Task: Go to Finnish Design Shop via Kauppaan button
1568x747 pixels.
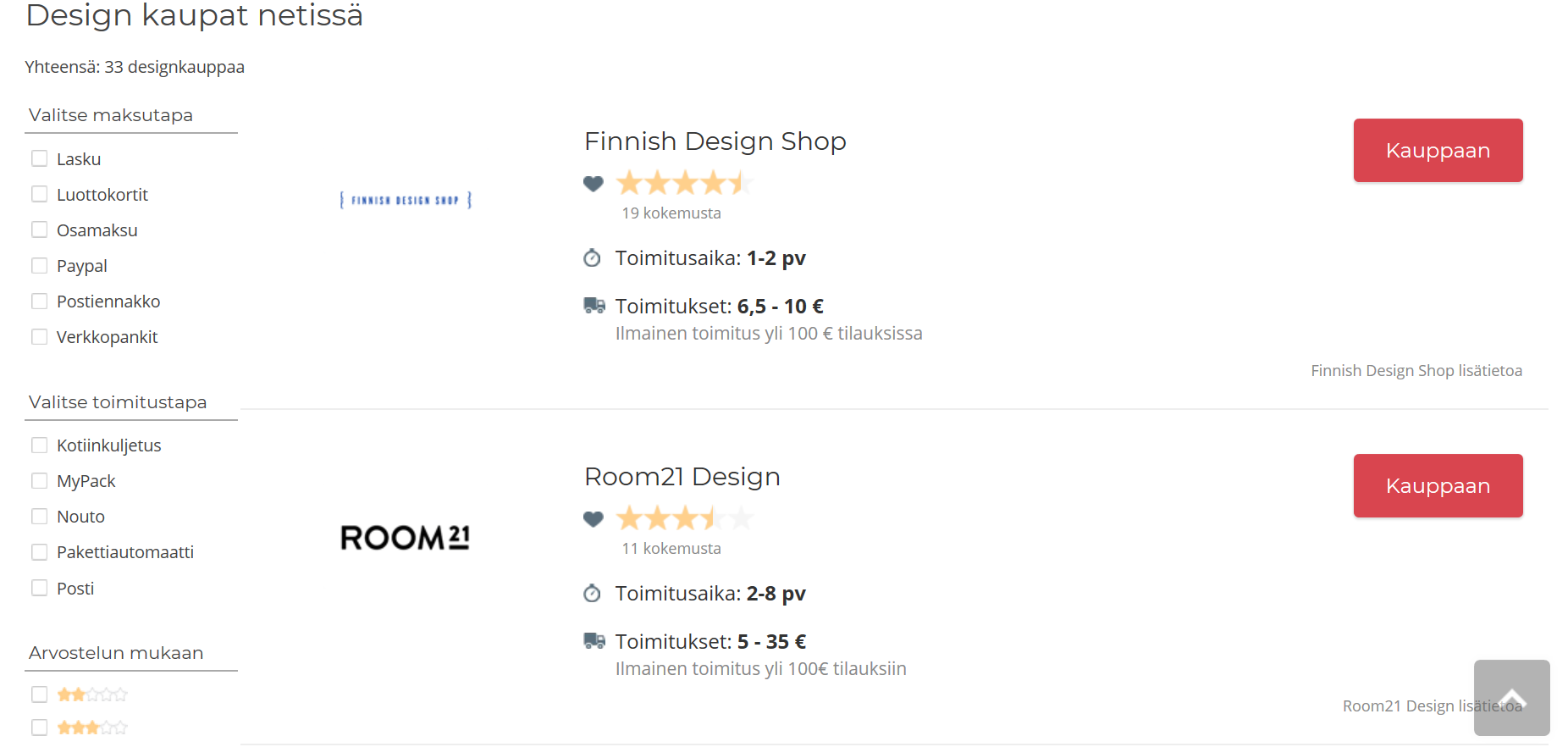Action: click(1438, 150)
